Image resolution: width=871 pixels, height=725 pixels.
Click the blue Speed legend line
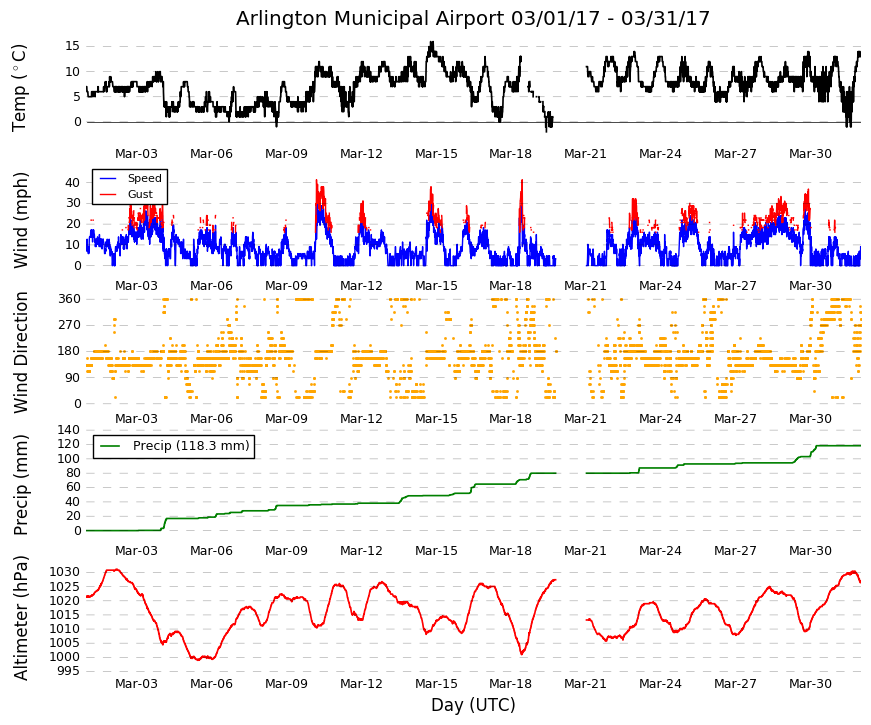point(107,178)
